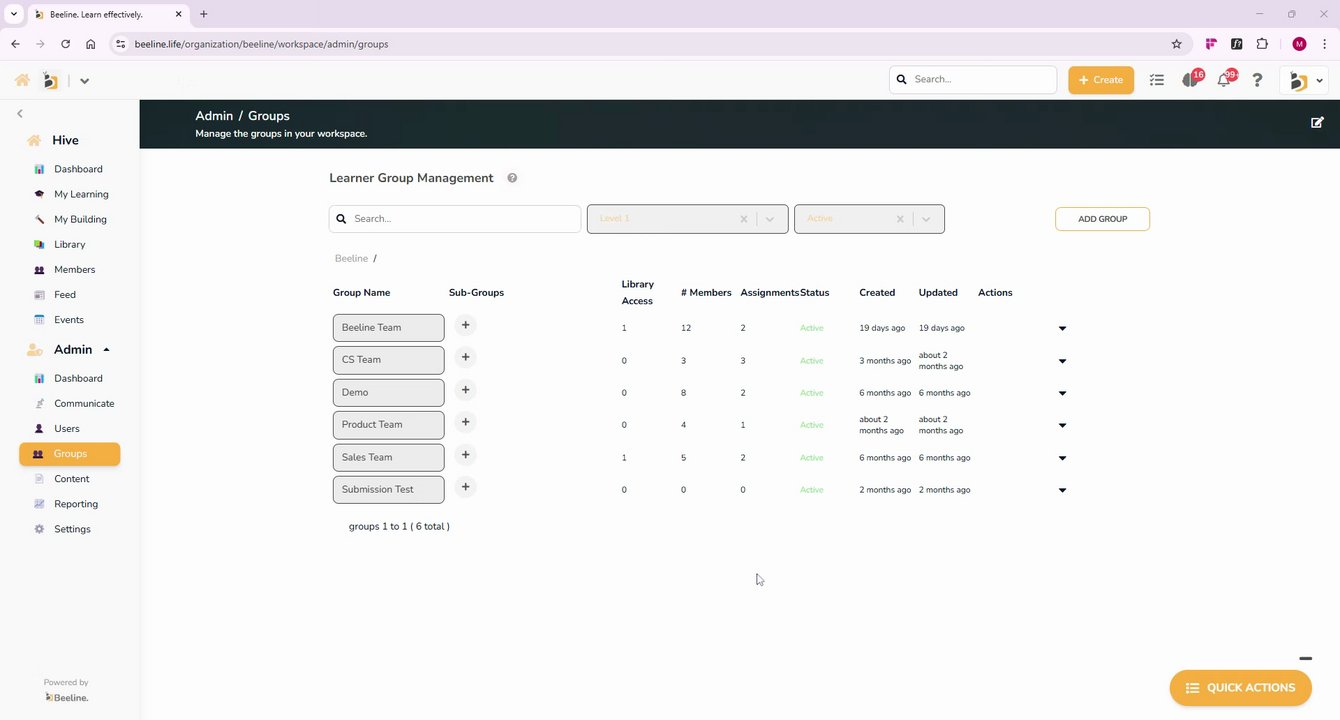1340x720 pixels.
Task: Open the help question mark icon
Action: pos(1258,80)
